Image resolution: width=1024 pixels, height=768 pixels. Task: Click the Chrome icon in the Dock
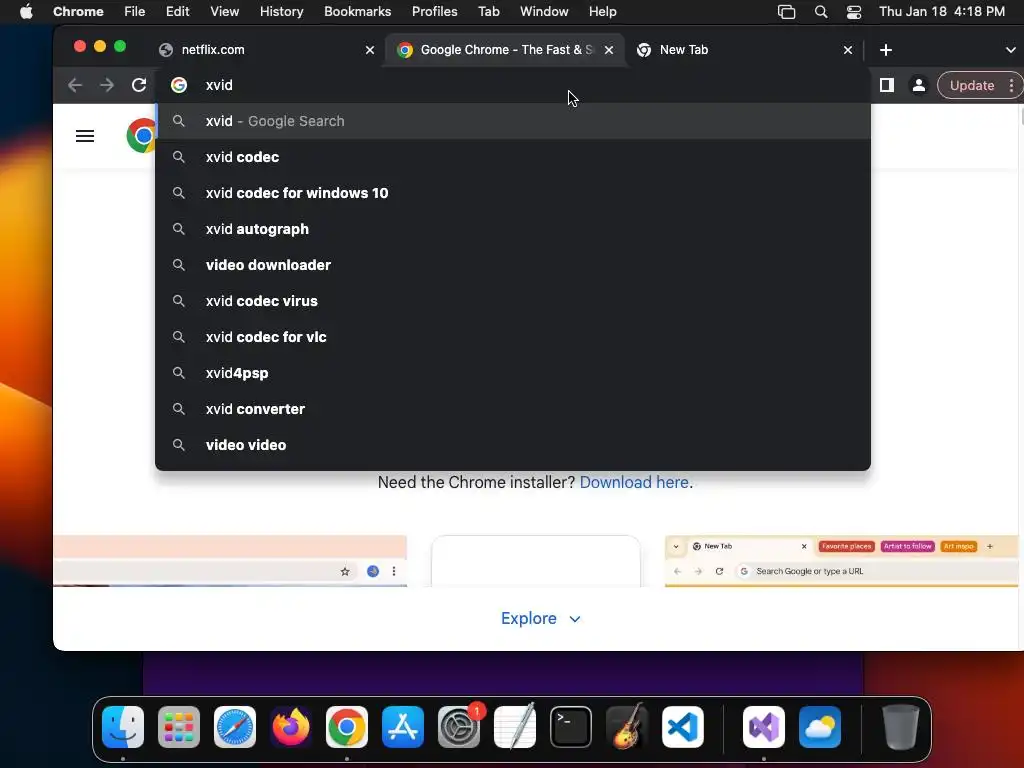pyautogui.click(x=347, y=727)
